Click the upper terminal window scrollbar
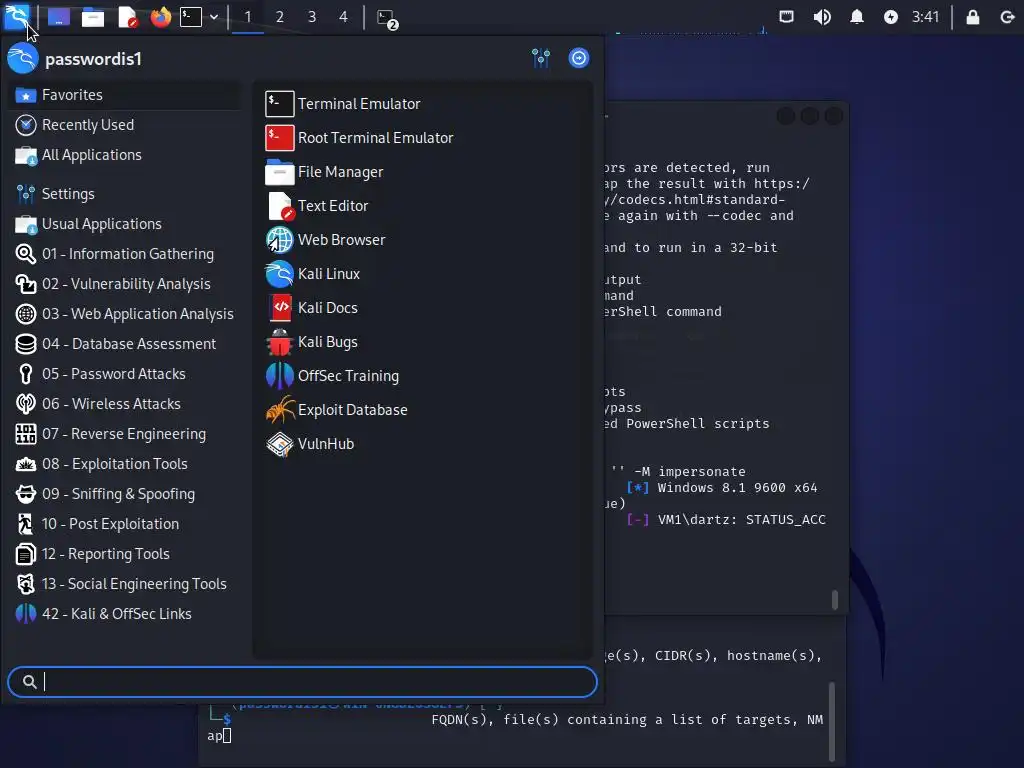 pos(835,600)
